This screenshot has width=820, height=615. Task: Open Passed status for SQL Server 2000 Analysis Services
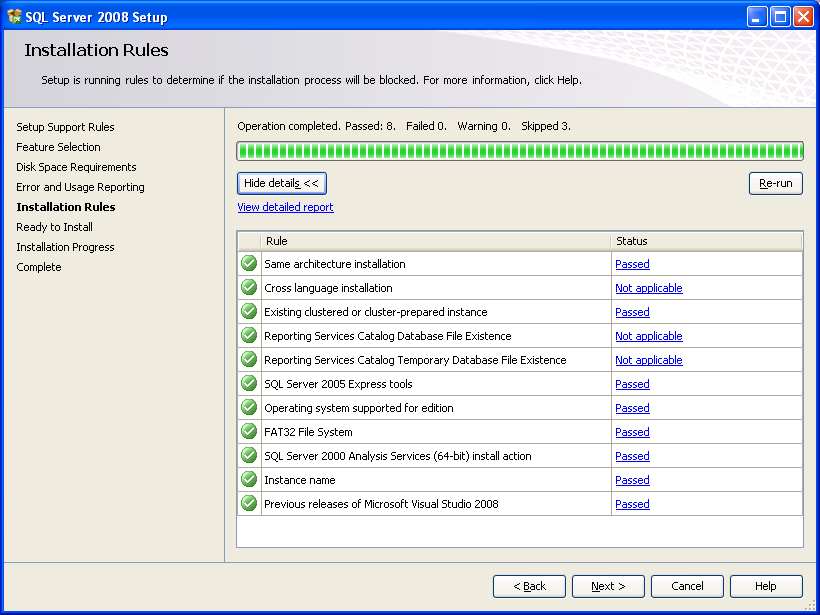[632, 457]
